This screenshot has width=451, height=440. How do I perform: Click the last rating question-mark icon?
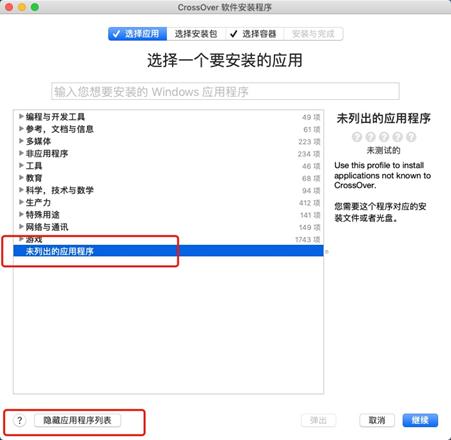(411, 137)
